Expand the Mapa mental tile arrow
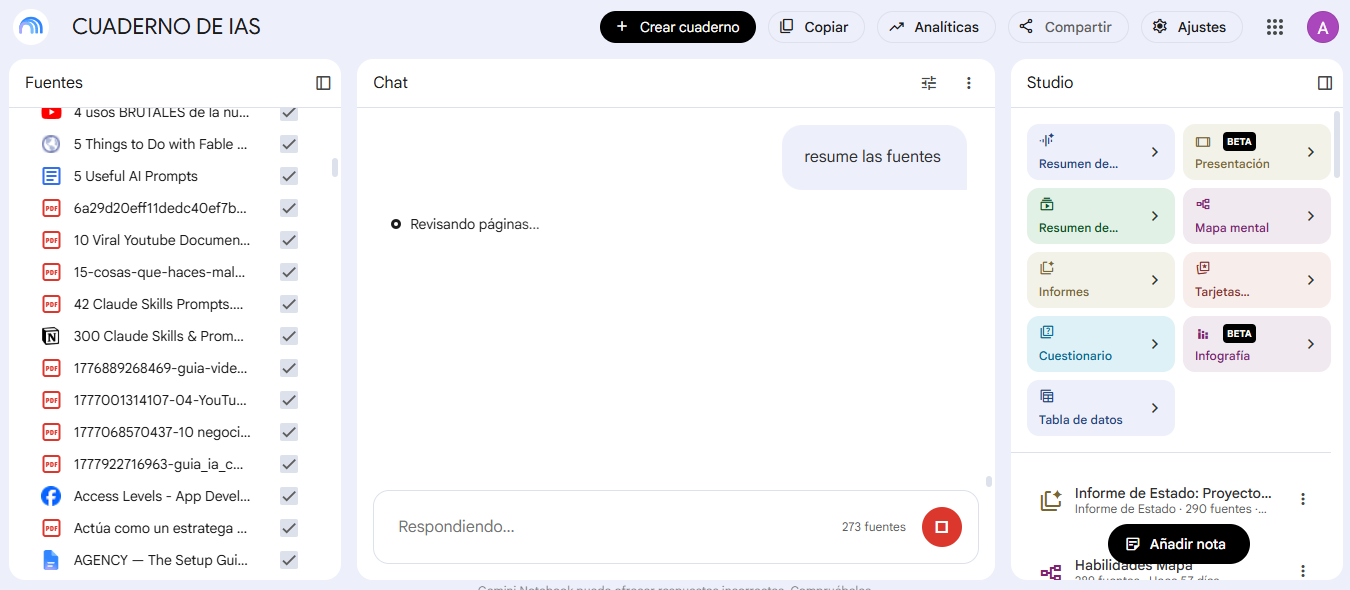This screenshot has height=590, width=1350. pyautogui.click(x=1310, y=216)
